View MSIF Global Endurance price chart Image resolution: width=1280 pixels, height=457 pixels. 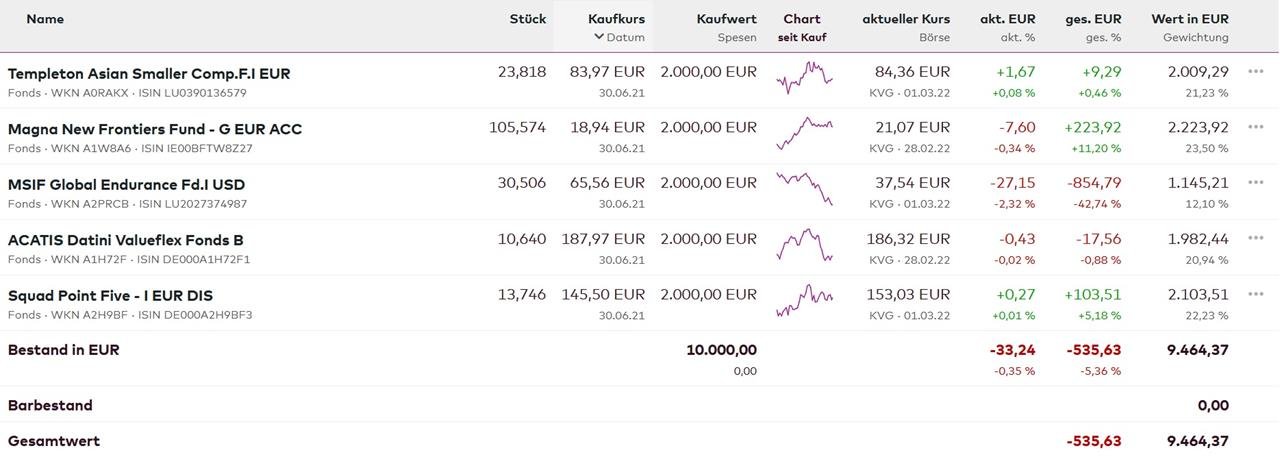(804, 187)
